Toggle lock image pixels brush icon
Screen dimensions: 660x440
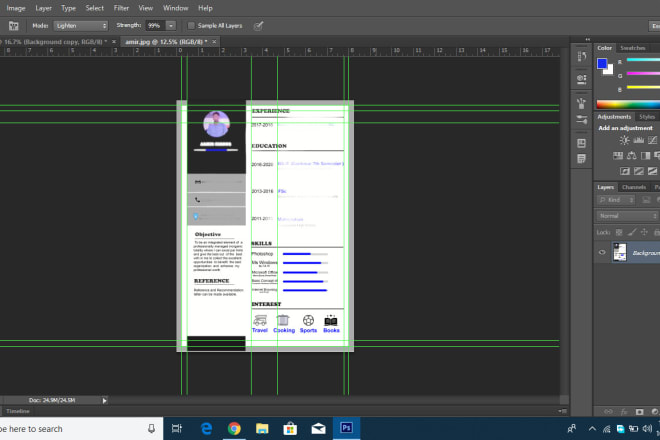pos(632,232)
